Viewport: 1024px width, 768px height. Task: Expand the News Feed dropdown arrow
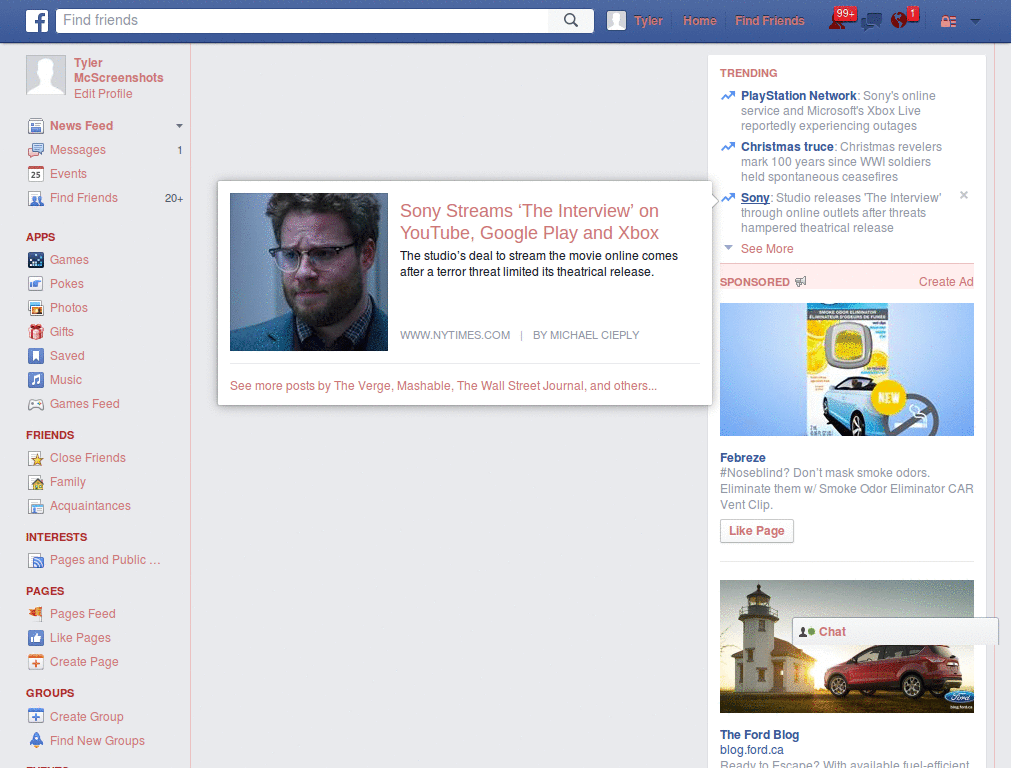coord(178,126)
